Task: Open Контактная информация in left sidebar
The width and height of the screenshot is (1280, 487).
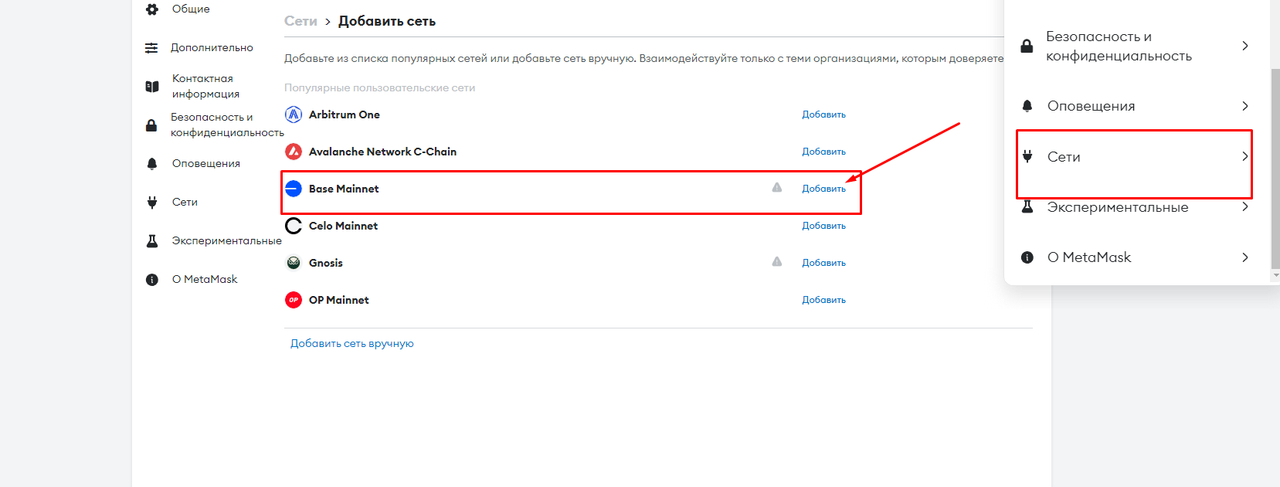Action: tap(206, 86)
